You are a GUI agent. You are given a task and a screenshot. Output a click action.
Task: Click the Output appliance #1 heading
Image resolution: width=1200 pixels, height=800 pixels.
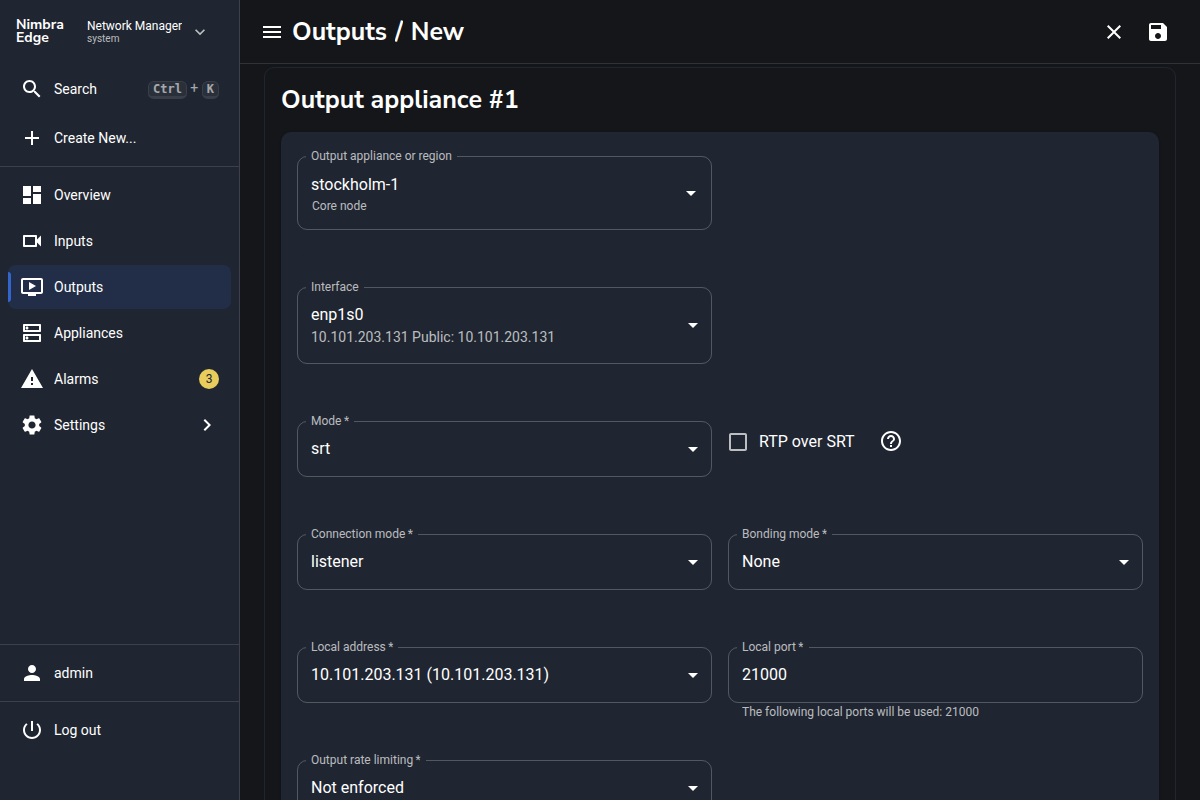point(400,100)
